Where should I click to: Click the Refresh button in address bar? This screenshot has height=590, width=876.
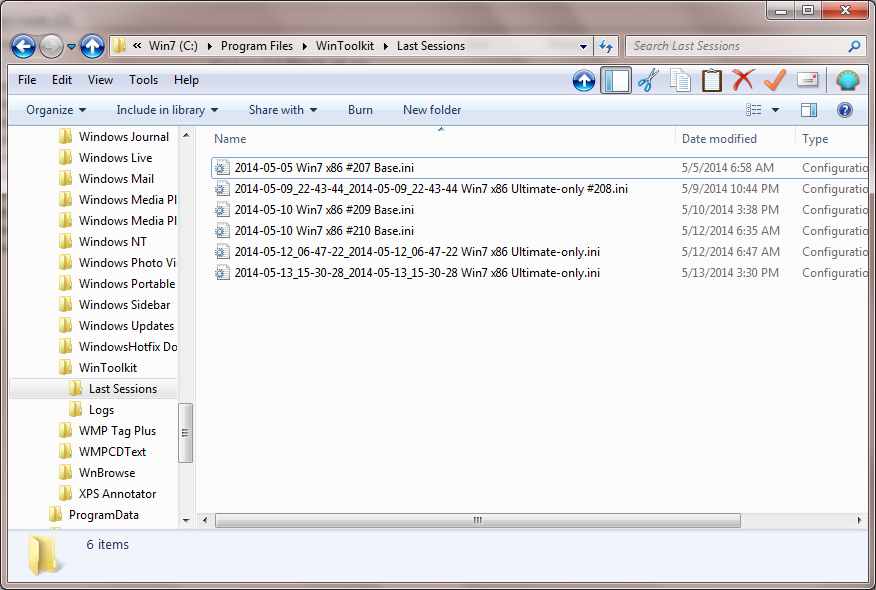[606, 46]
